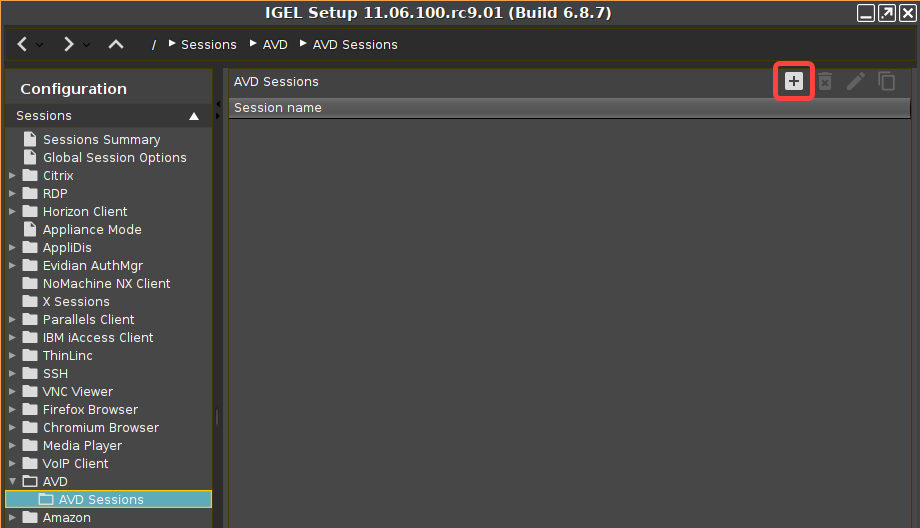Select the Horizon Client folder
920x528 pixels.
(85, 212)
